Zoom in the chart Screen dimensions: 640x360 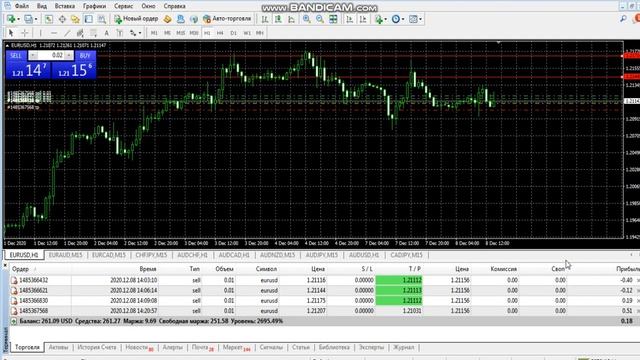coord(307,19)
